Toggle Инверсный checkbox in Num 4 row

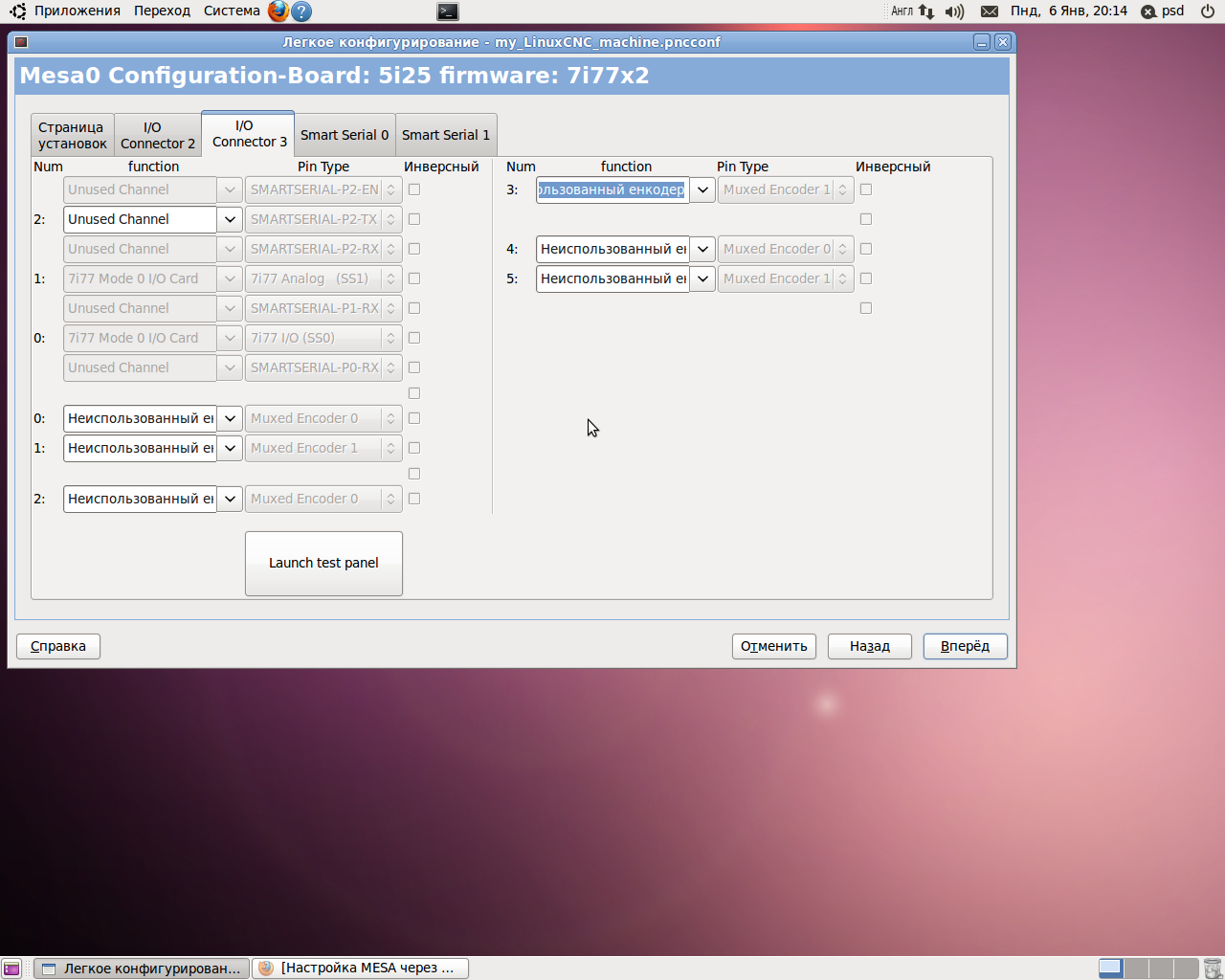(866, 249)
